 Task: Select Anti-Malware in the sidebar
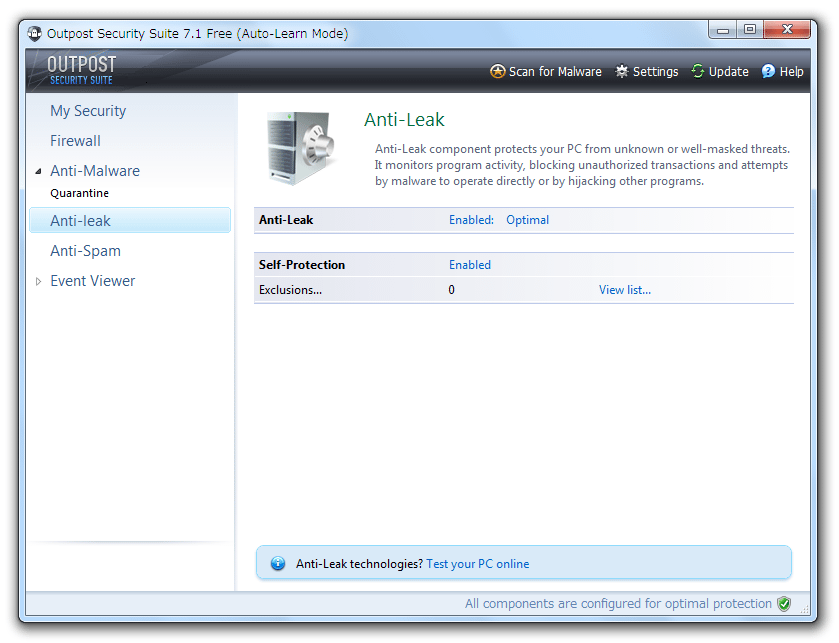[95, 171]
